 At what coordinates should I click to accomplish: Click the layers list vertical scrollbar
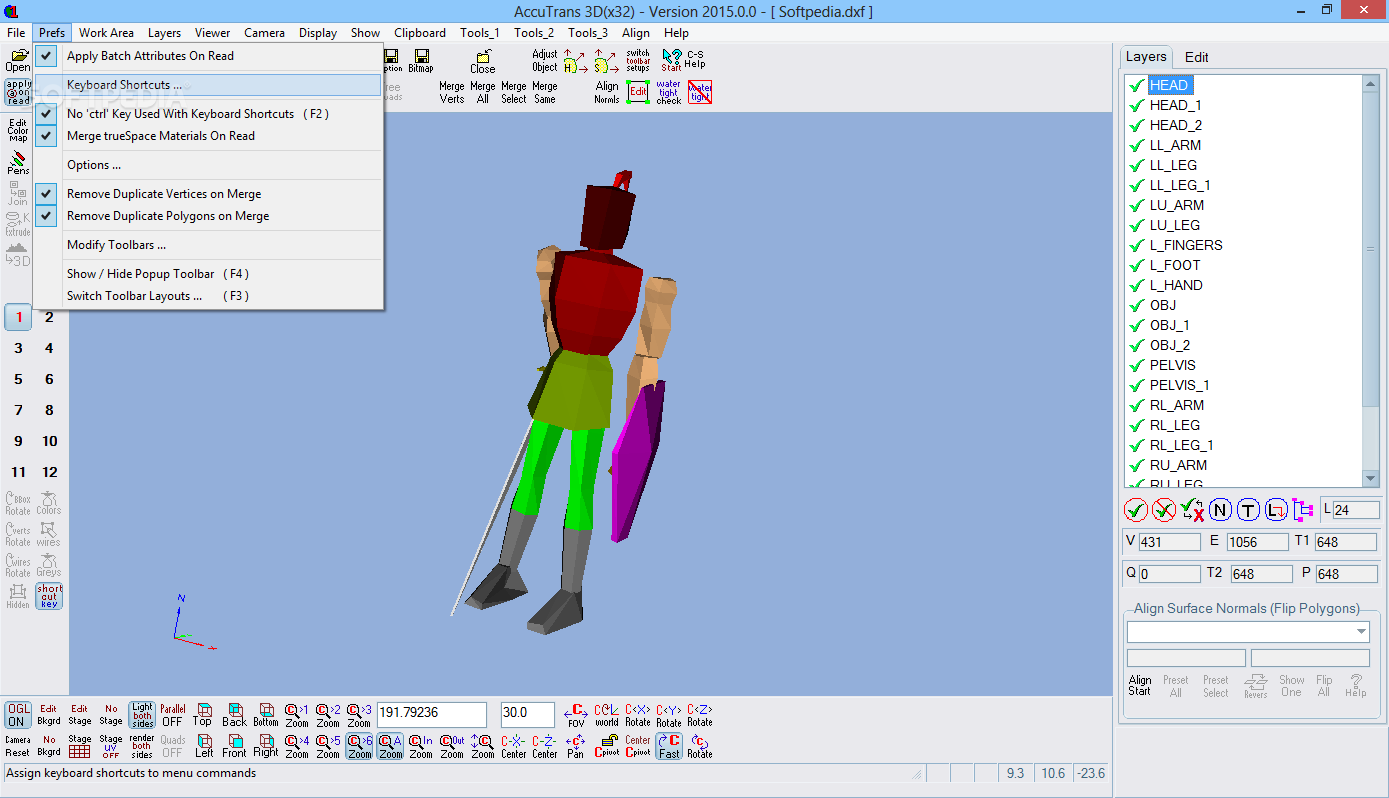pos(1370,280)
